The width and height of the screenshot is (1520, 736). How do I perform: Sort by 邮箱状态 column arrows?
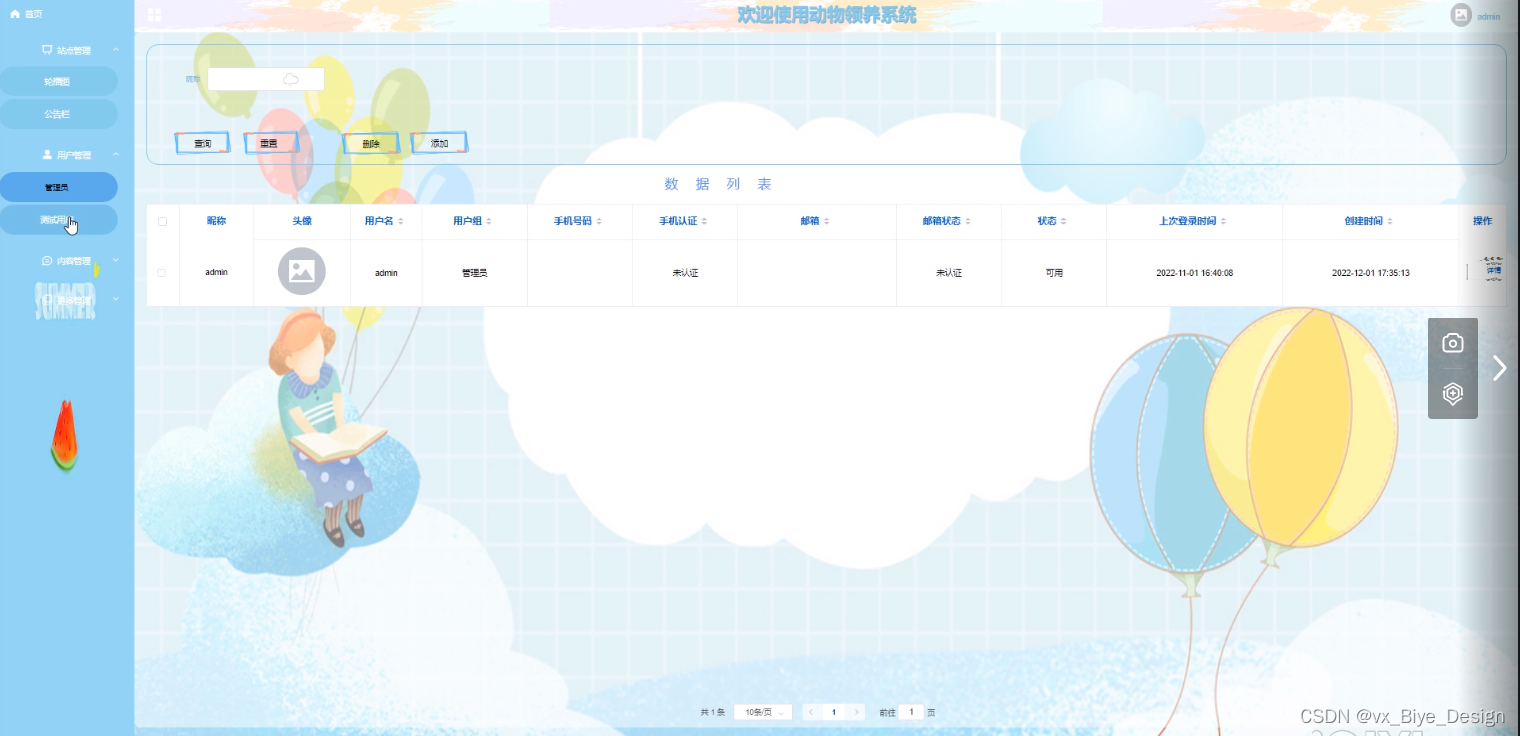tap(968, 221)
